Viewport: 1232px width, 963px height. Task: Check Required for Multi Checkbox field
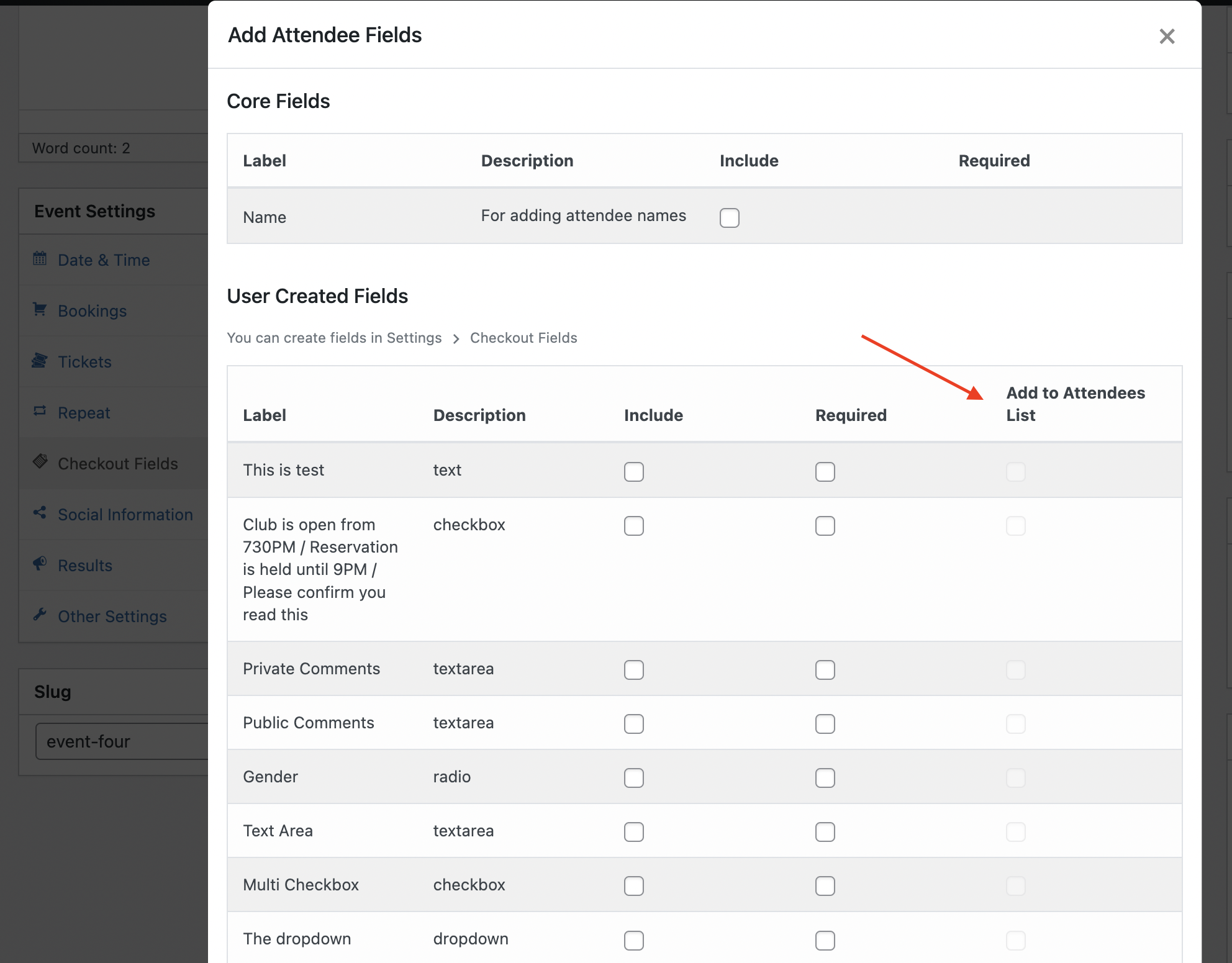click(x=825, y=886)
